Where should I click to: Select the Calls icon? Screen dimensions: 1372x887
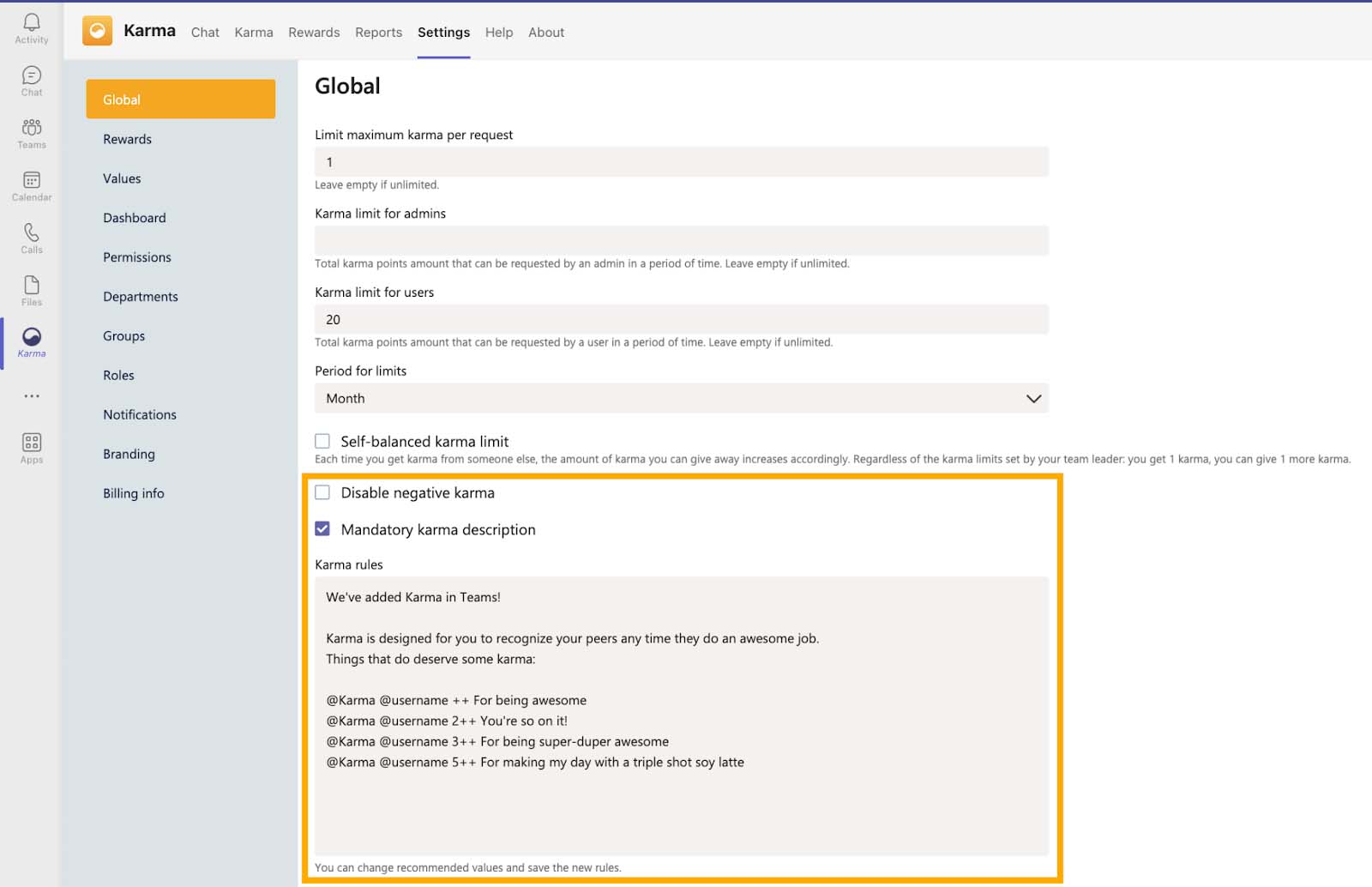31,238
